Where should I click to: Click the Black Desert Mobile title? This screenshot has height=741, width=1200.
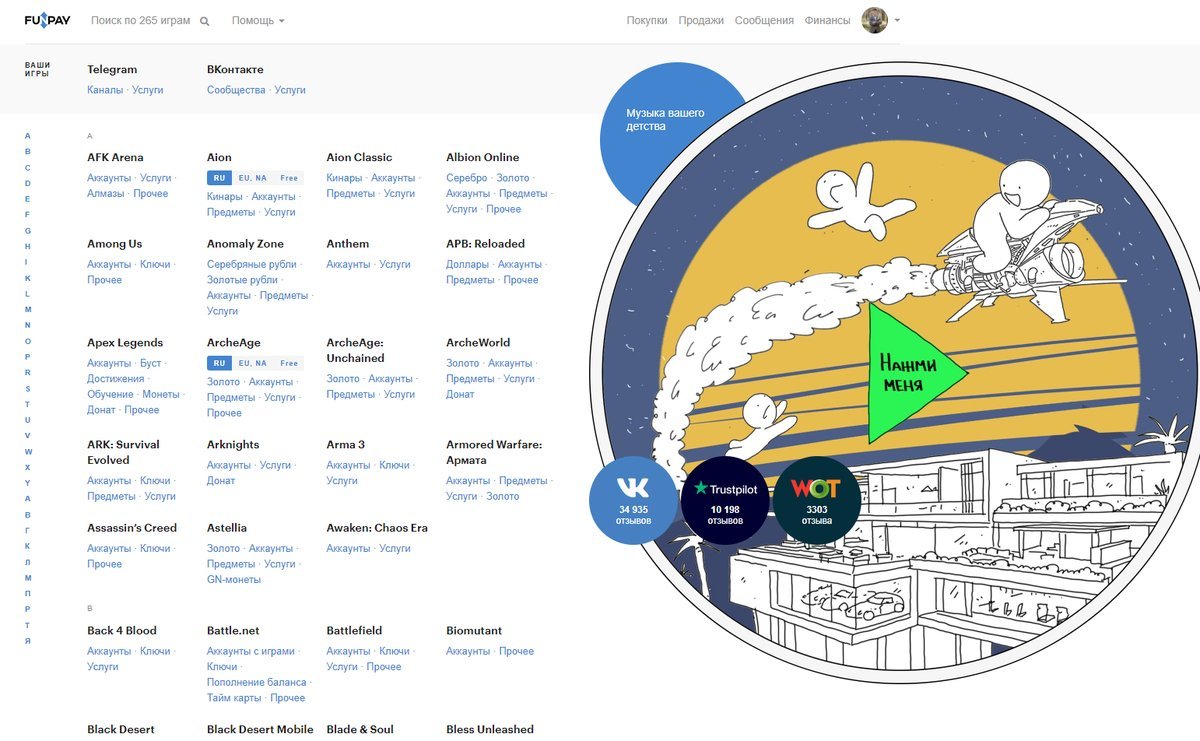[260, 730]
